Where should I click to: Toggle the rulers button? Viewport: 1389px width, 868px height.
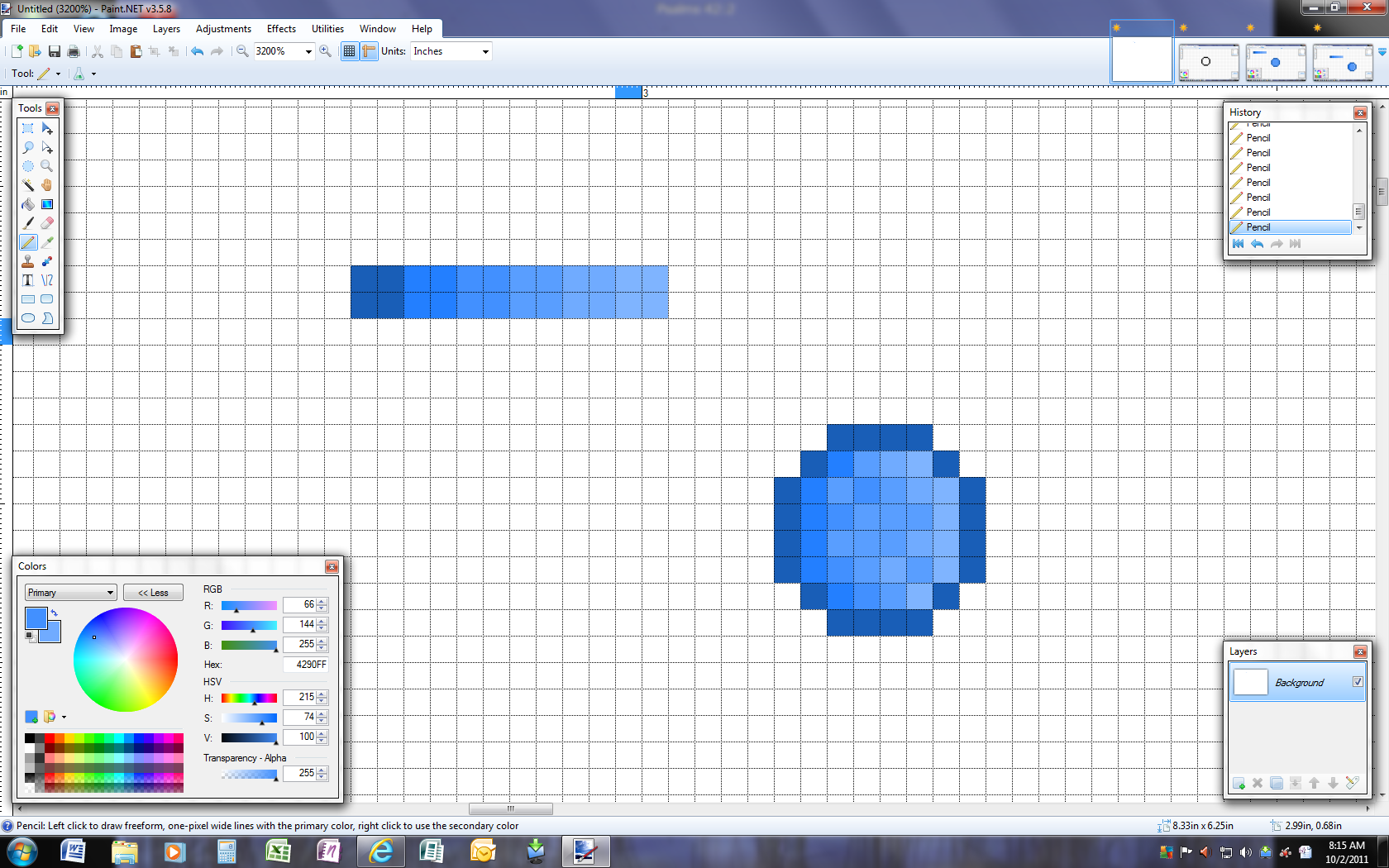point(369,51)
